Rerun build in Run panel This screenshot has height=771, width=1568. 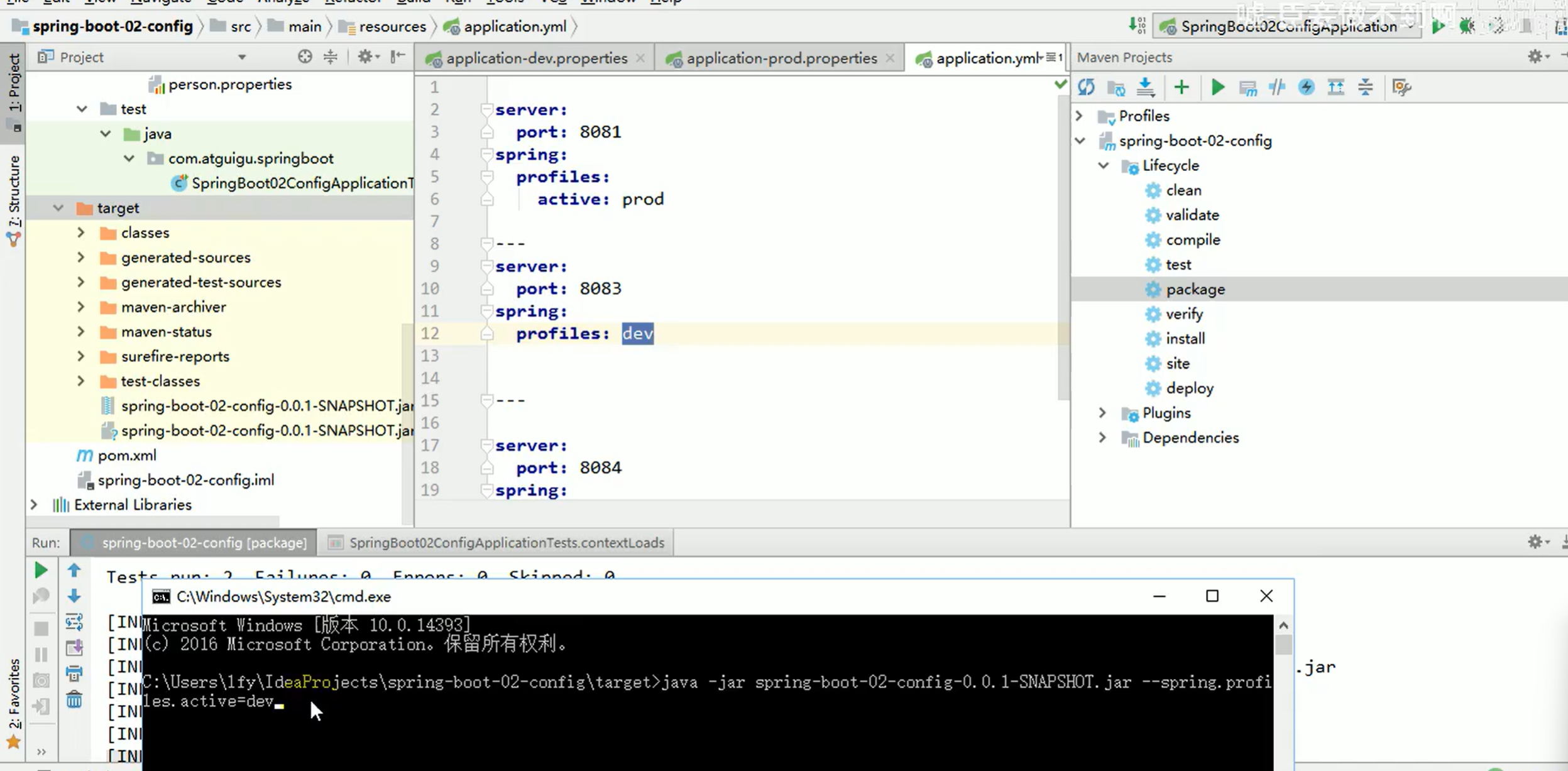coord(41,571)
